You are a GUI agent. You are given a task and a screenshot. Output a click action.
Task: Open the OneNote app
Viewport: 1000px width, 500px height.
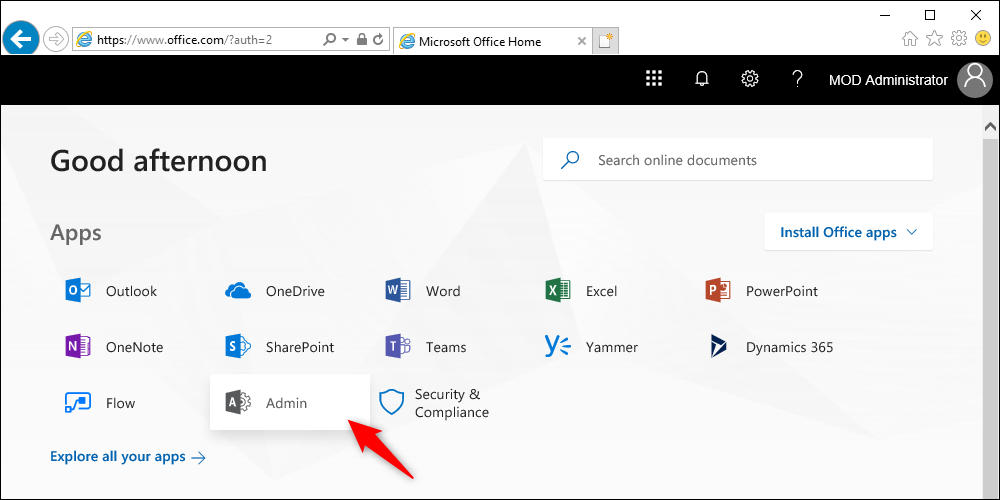tap(114, 348)
